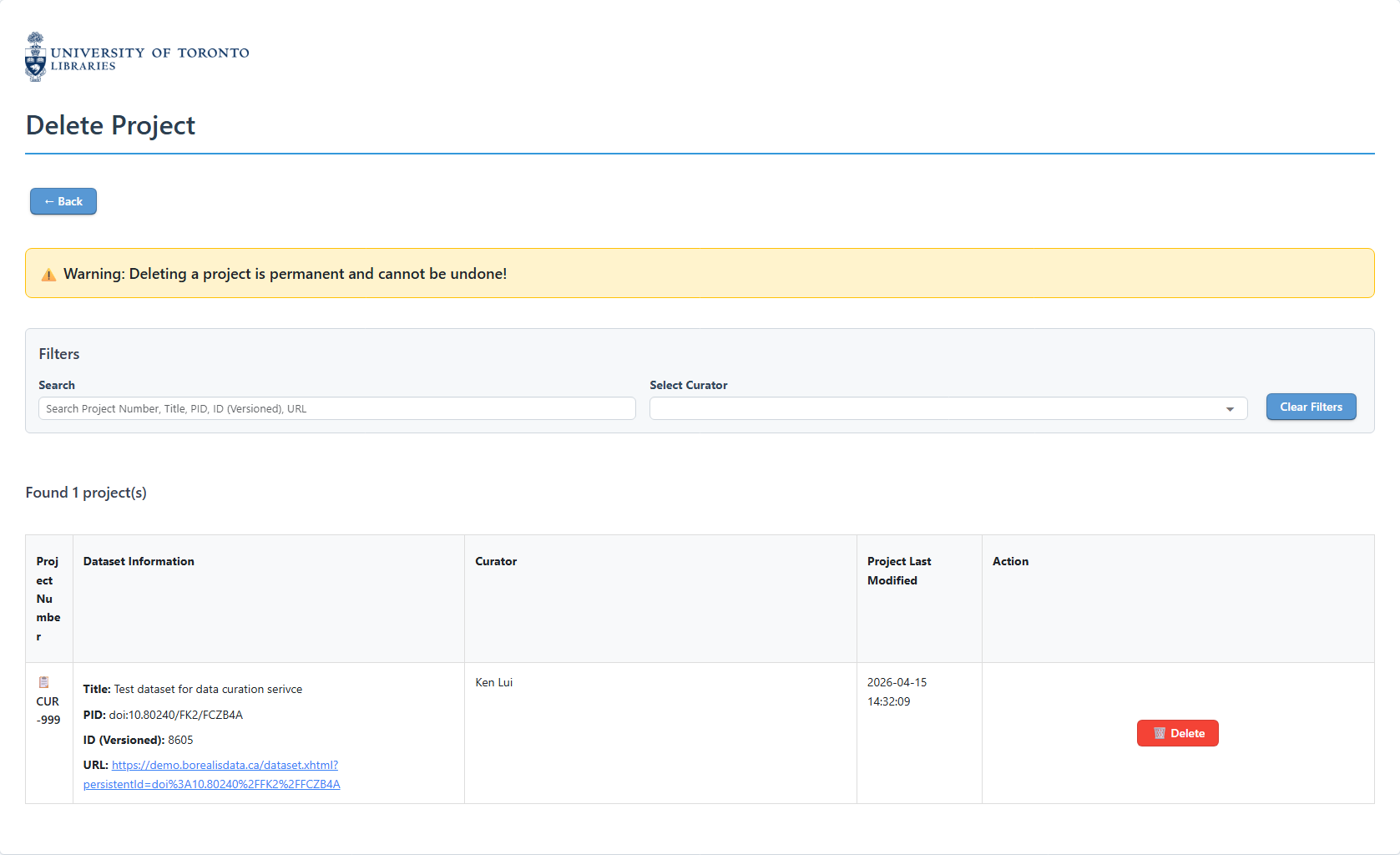Click the Curator column header
This screenshot has height=855, width=1400.
point(496,561)
